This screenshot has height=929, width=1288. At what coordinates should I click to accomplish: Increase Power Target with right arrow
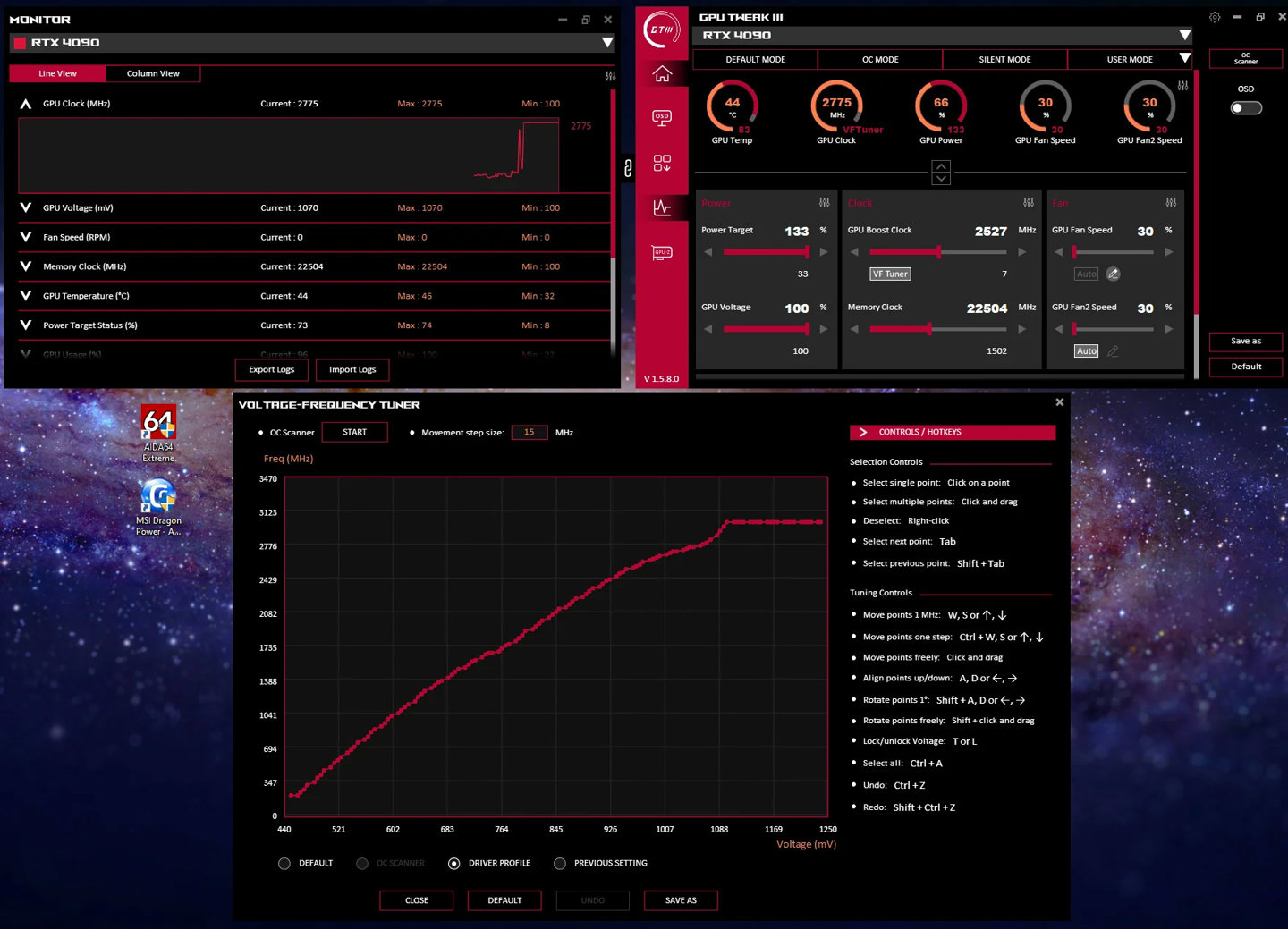[x=824, y=252]
